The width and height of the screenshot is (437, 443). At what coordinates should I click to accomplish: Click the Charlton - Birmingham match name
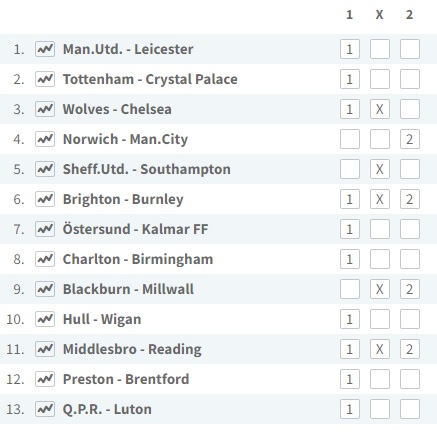point(138,259)
